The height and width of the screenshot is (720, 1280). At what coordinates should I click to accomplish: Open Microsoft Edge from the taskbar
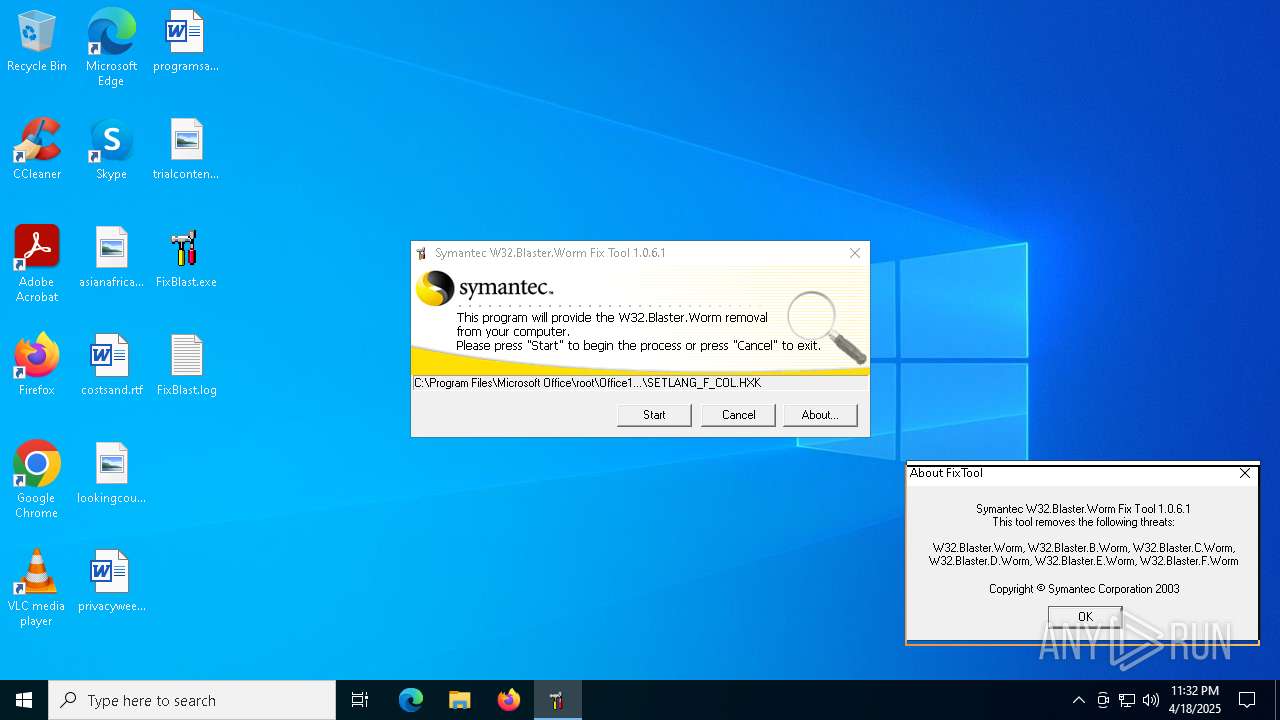coord(410,700)
